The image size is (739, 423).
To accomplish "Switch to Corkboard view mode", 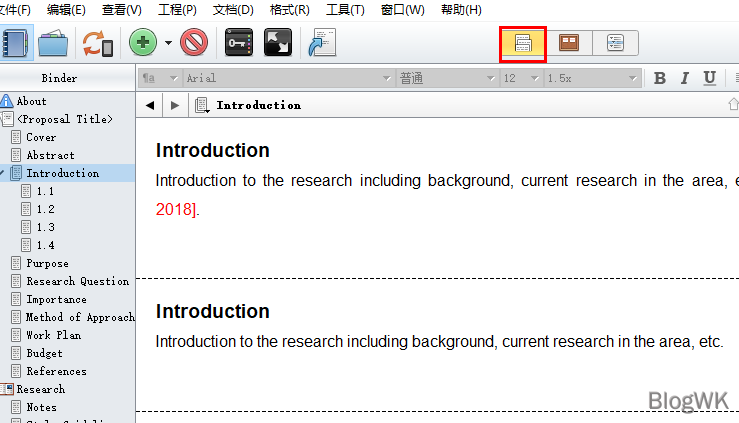I will tap(569, 43).
